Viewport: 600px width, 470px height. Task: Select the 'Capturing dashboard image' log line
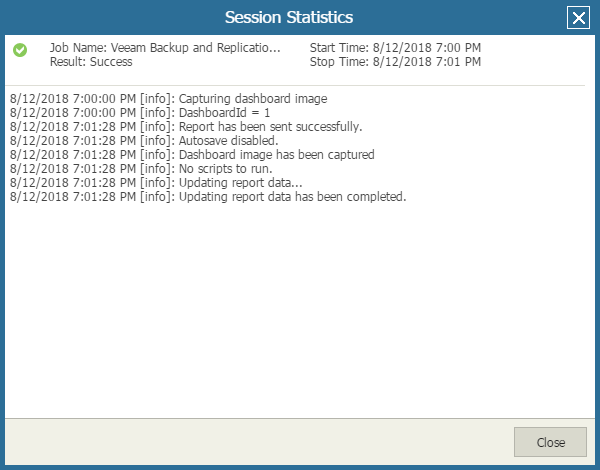(168, 99)
